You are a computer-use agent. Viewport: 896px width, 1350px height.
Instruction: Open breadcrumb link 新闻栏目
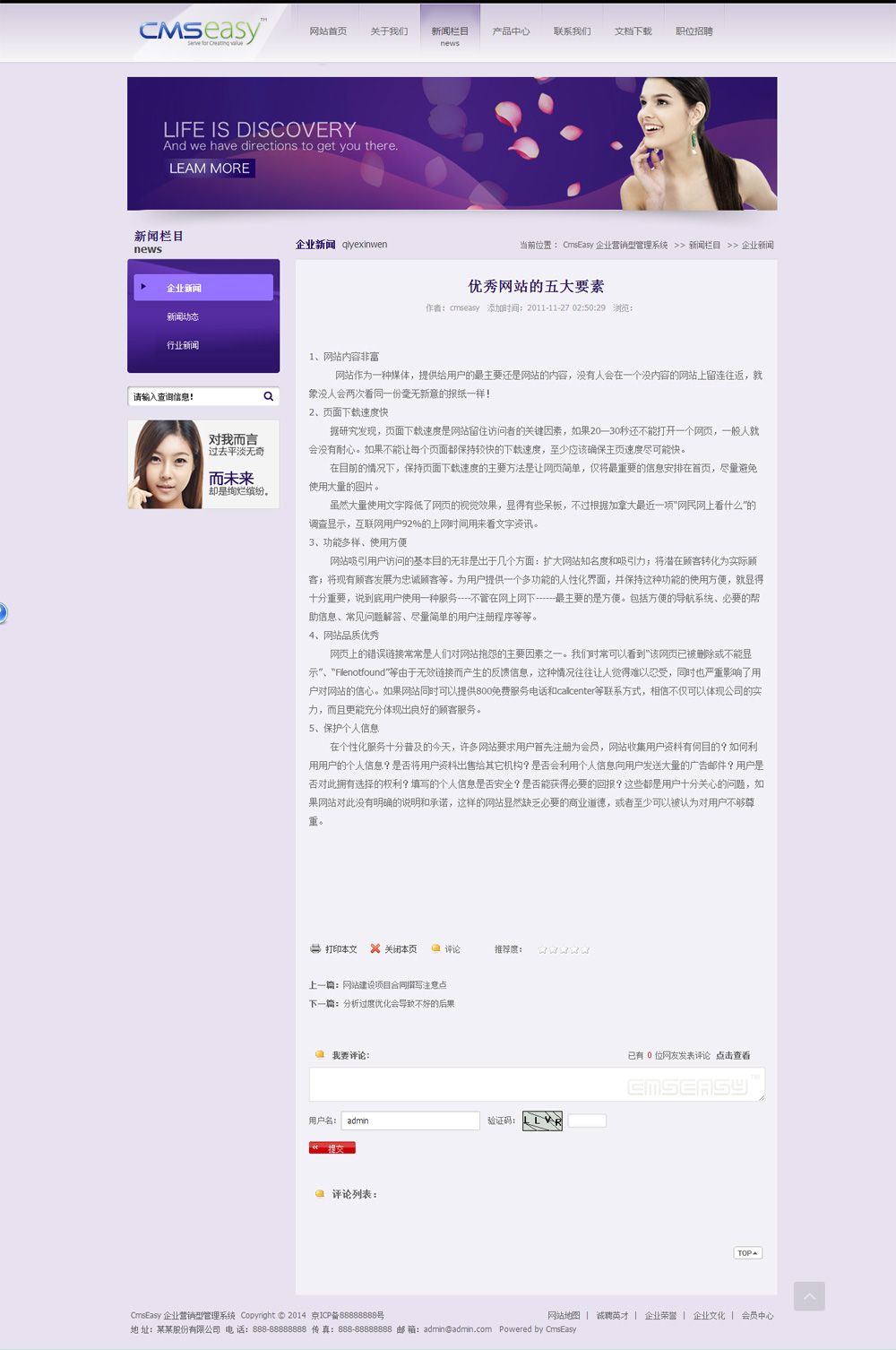(704, 245)
